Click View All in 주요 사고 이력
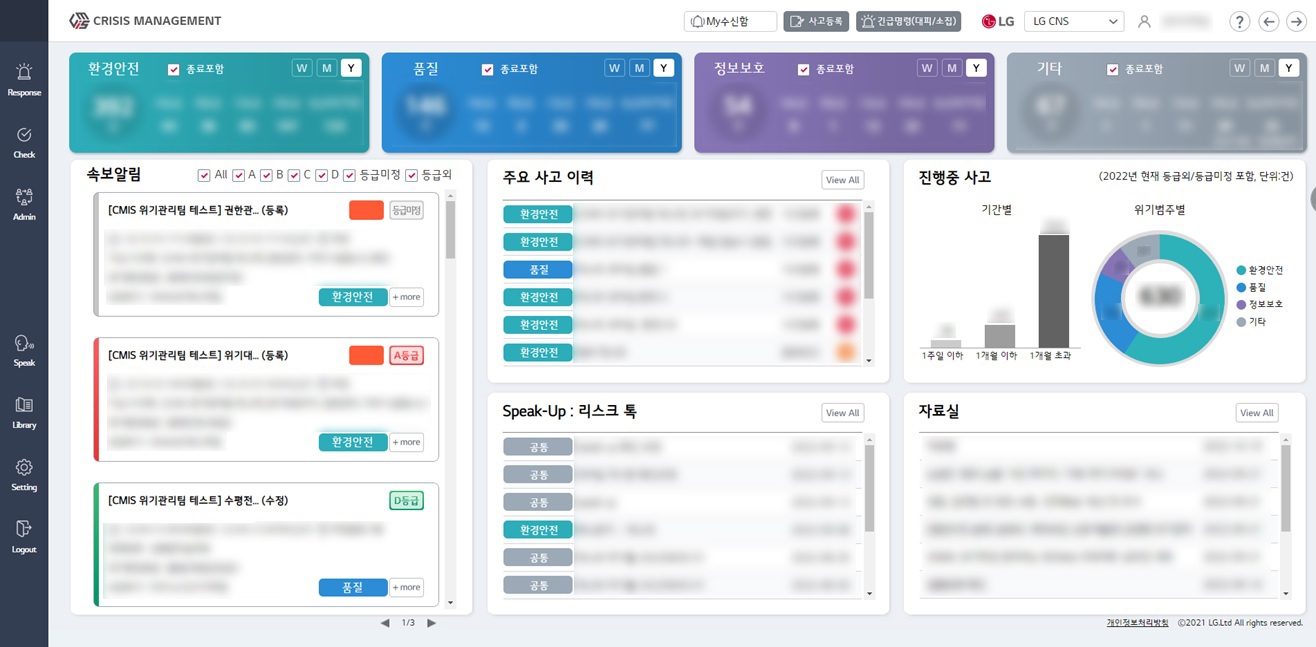Image resolution: width=1316 pixels, height=647 pixels. [842, 180]
